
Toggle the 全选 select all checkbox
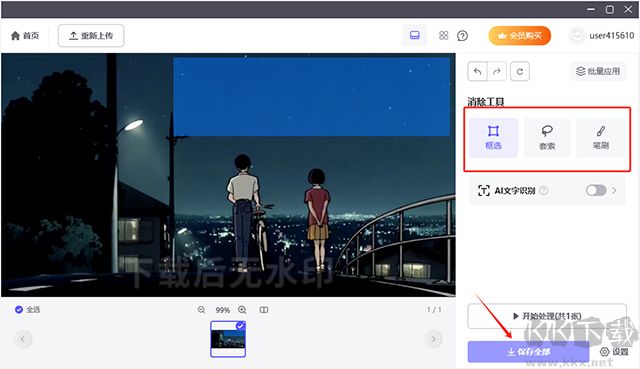[19, 309]
